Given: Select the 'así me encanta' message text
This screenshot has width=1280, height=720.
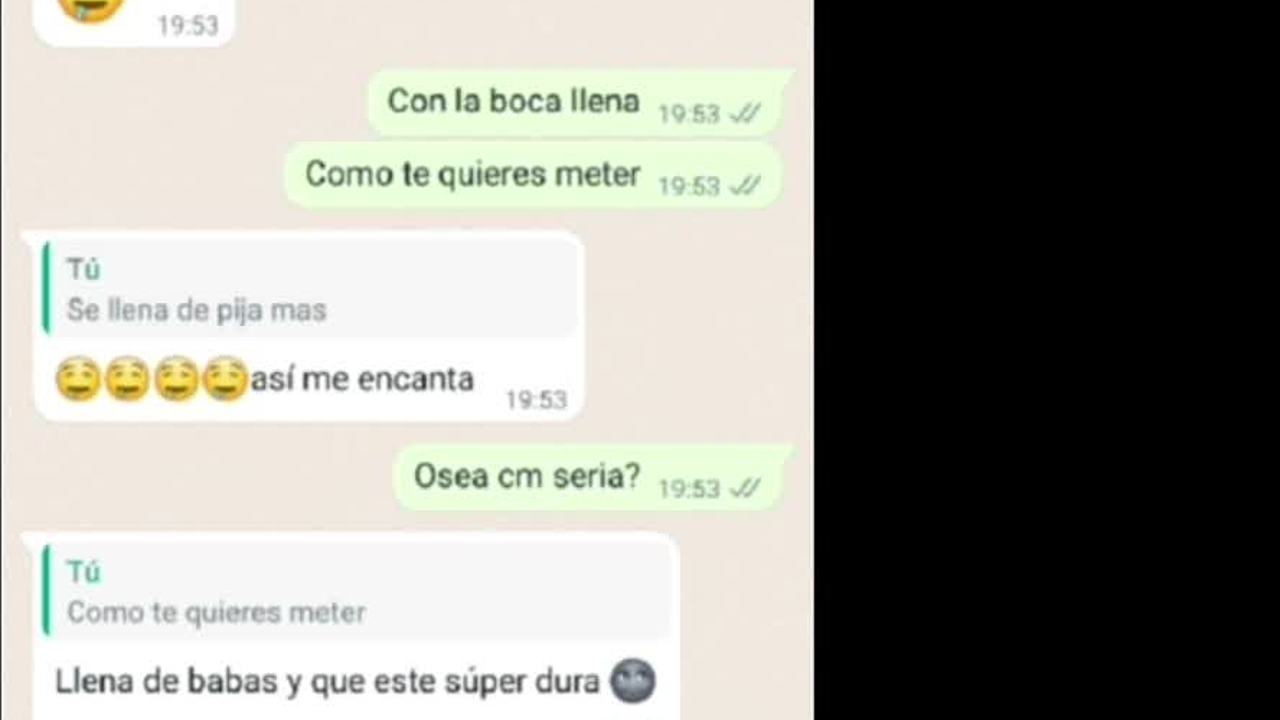Looking at the screenshot, I should point(362,380).
